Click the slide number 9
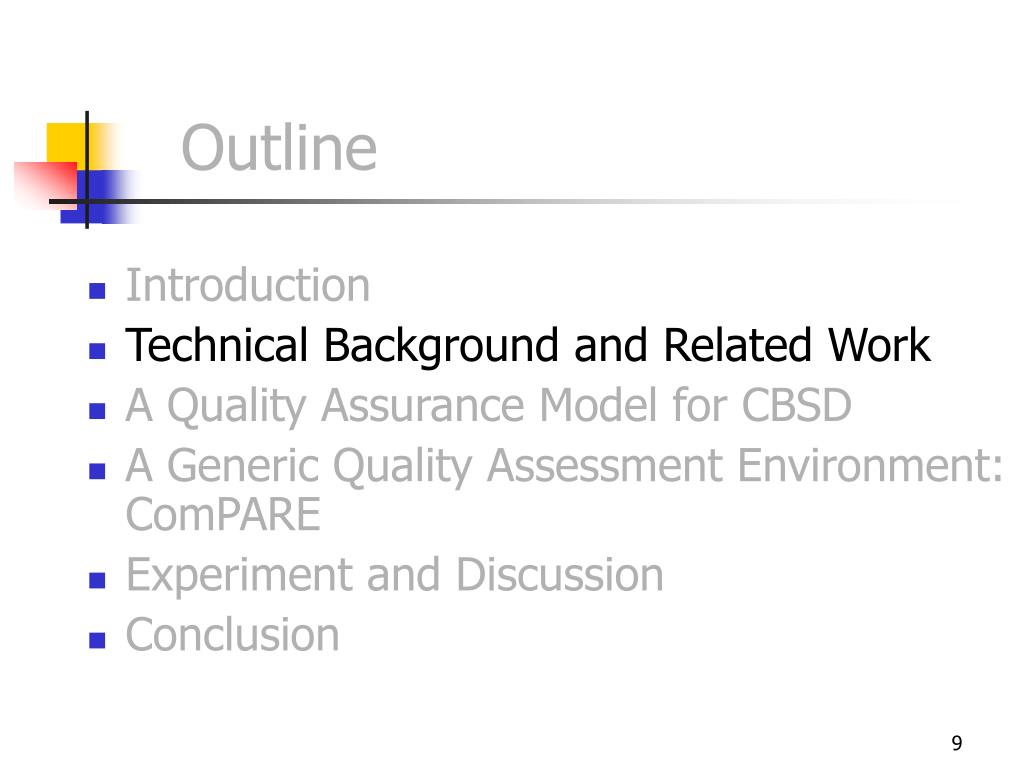The width and height of the screenshot is (1024, 768). click(x=957, y=743)
